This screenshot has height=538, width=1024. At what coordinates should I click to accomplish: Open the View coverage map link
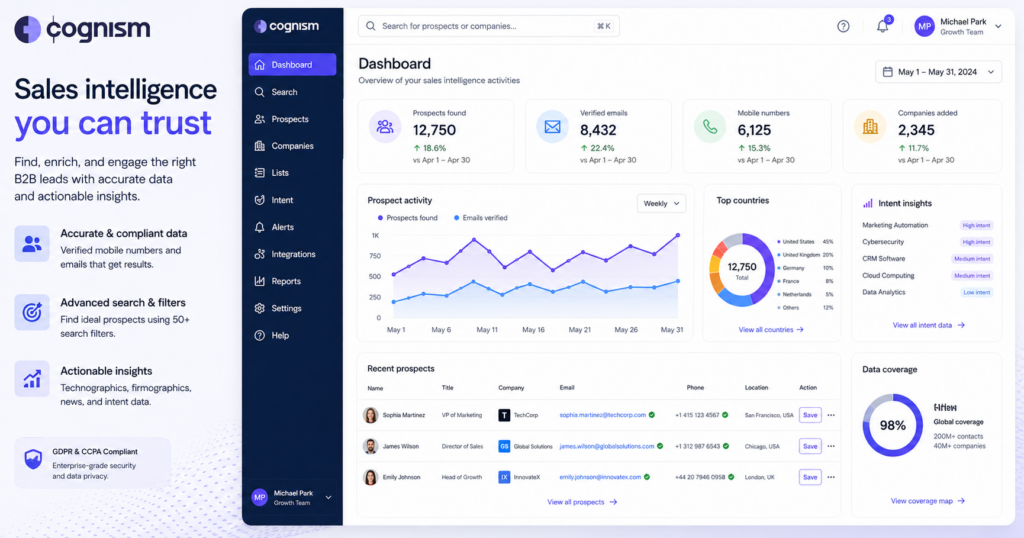click(x=927, y=501)
